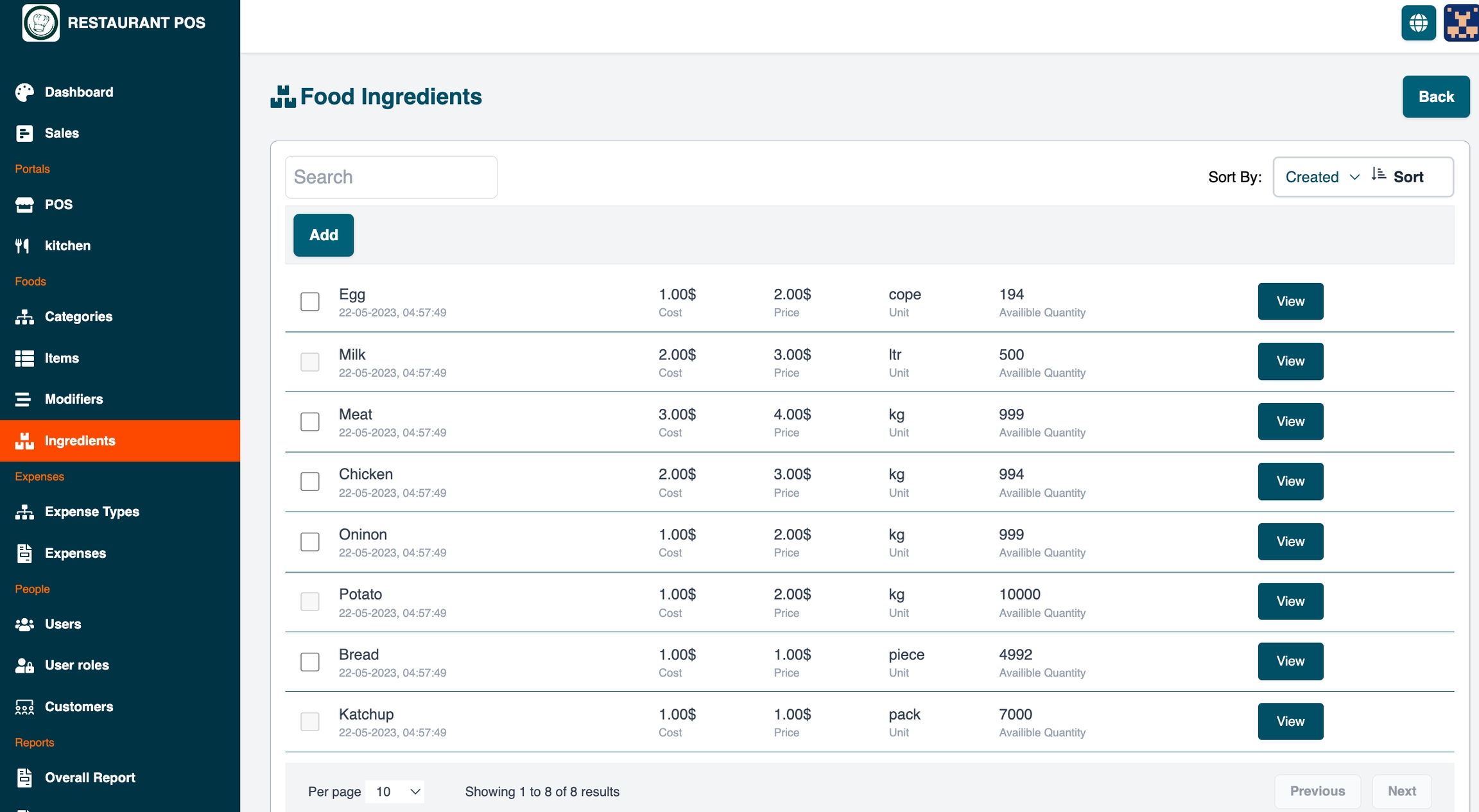Check the Bread ingredient checkbox
This screenshot has width=1479, height=812.
[310, 662]
